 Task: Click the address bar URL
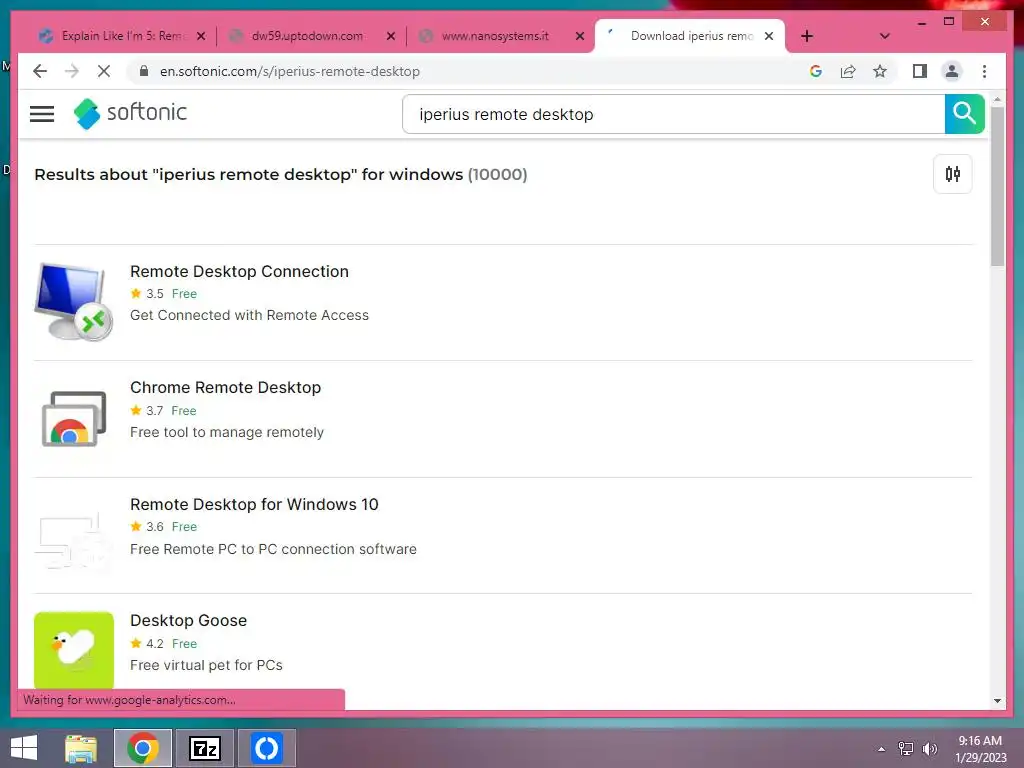tap(289, 71)
